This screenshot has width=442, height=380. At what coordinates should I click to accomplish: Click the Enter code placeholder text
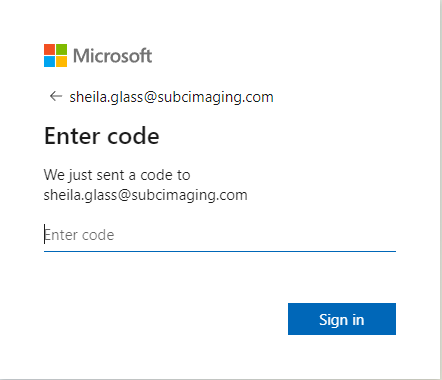[x=79, y=235]
